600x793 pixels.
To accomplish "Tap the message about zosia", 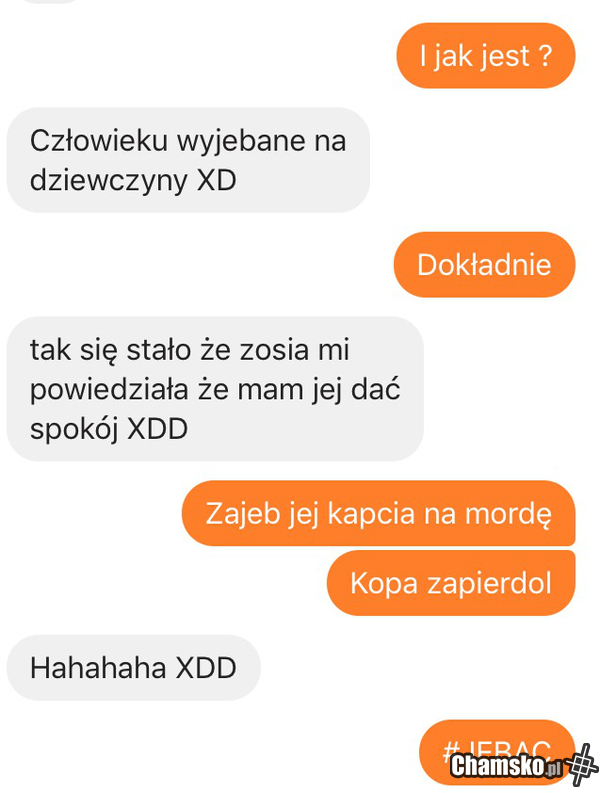I will pos(215,389).
